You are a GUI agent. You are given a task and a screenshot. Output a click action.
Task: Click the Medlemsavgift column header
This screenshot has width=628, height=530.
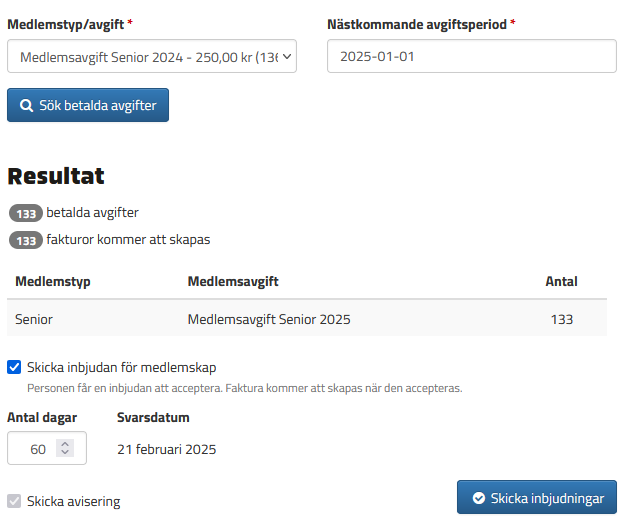(x=233, y=282)
